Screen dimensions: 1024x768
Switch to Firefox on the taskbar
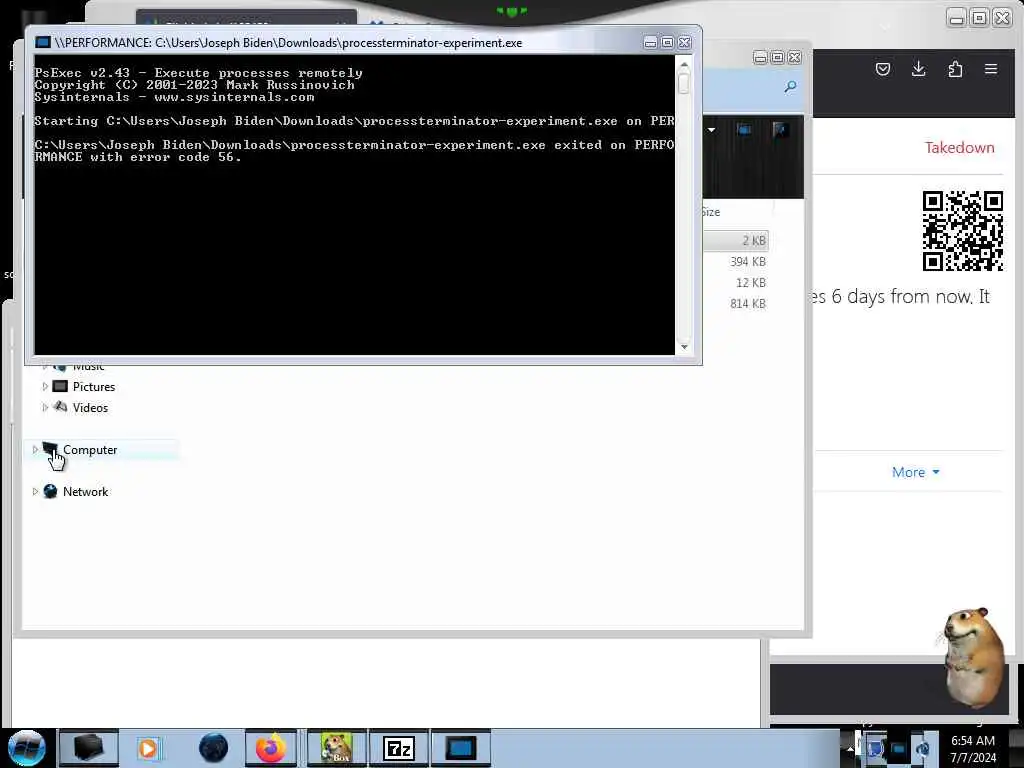[x=271, y=748]
